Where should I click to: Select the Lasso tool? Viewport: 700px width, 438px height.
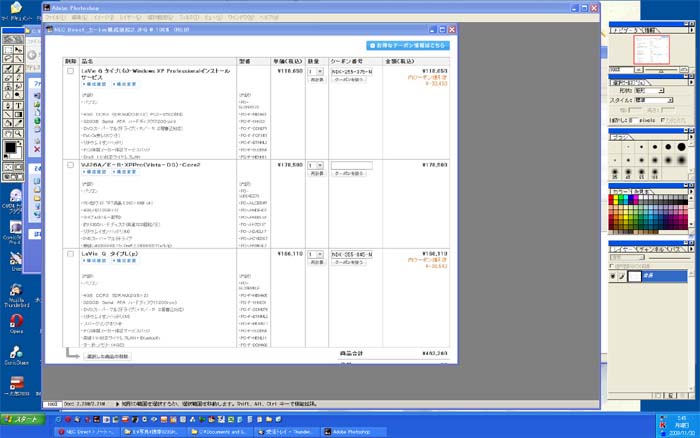[x=8, y=58]
